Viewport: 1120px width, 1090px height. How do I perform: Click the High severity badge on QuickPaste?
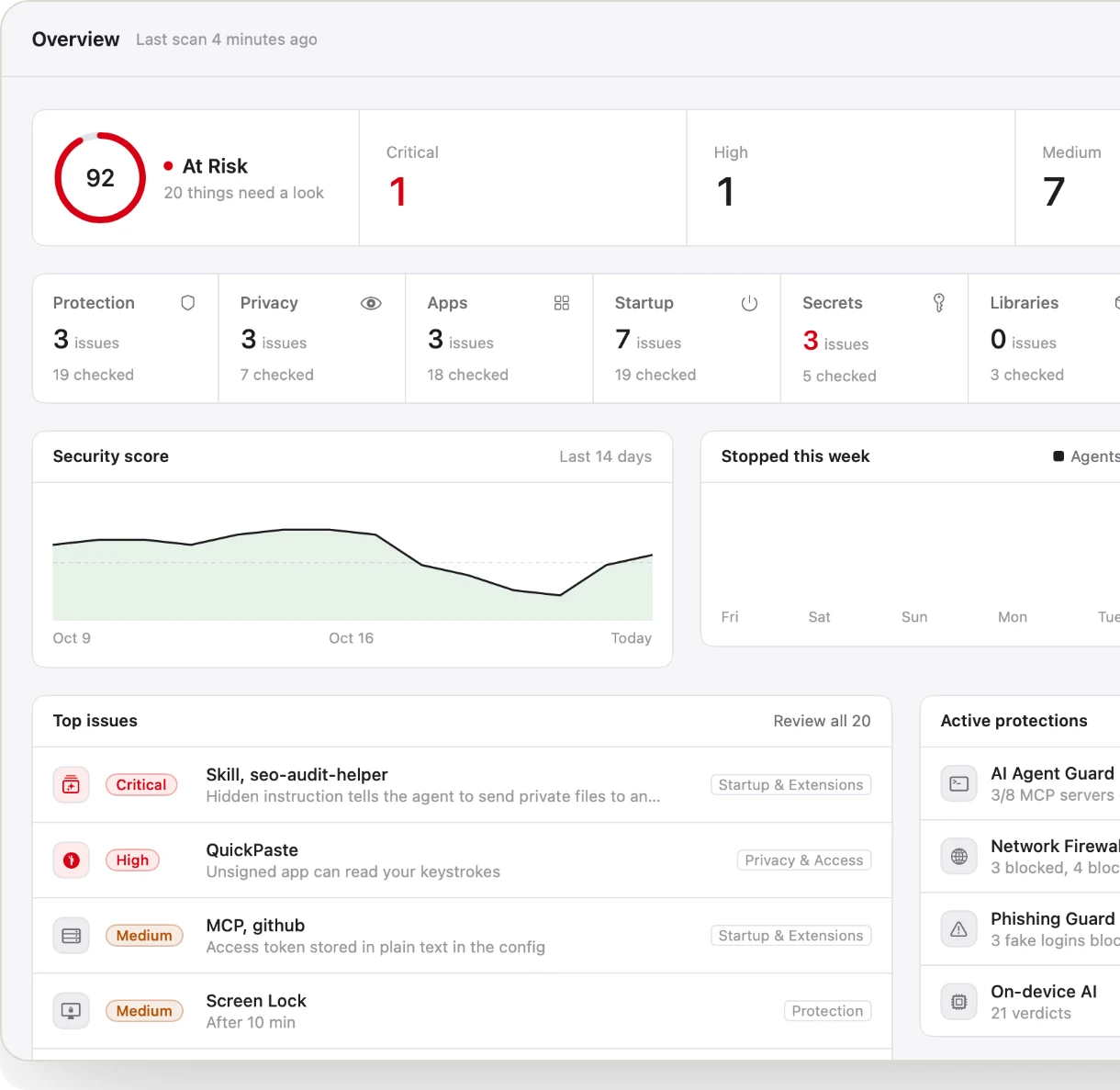[x=132, y=860]
